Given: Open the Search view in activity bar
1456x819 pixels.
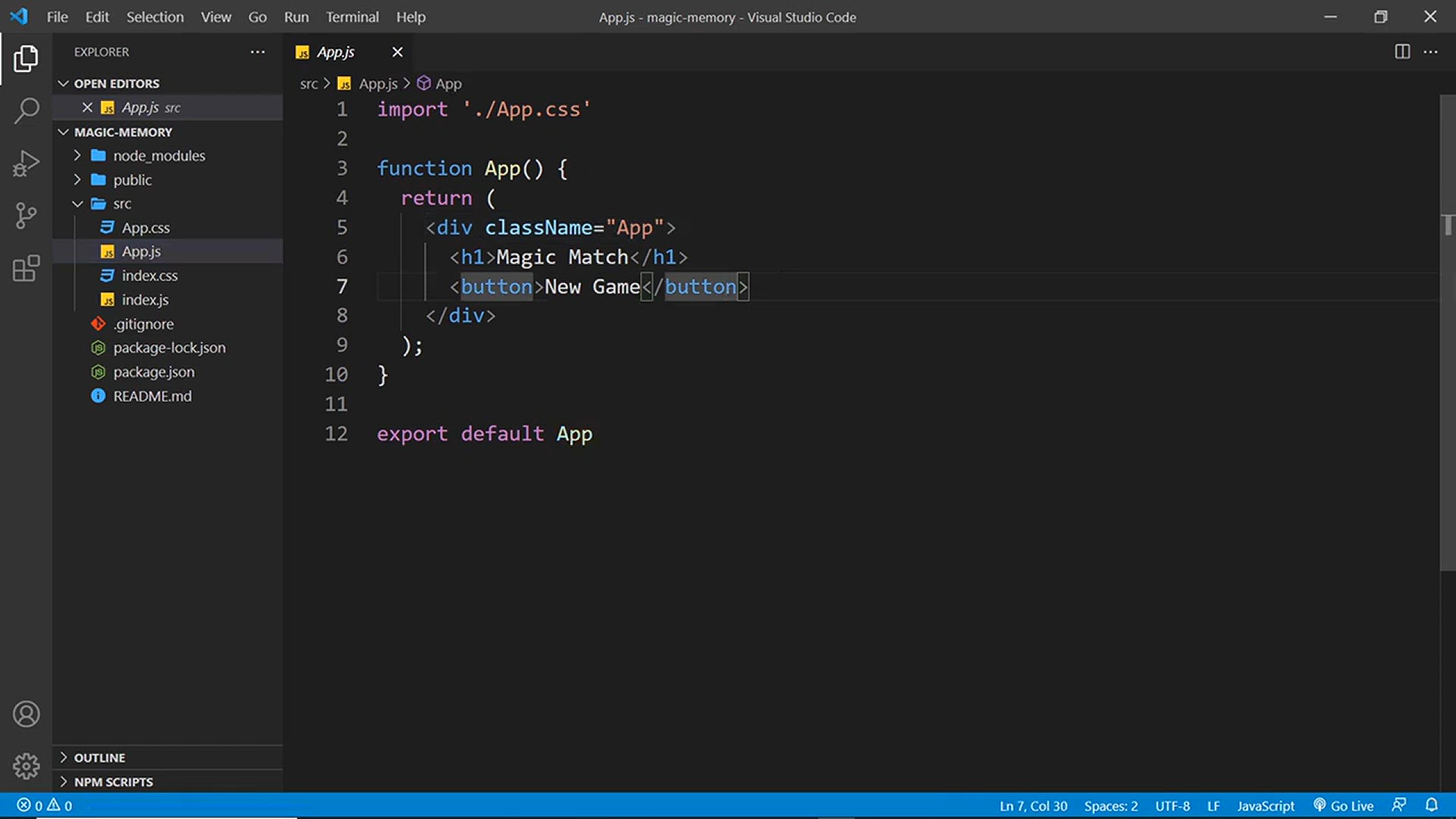Looking at the screenshot, I should tap(26, 111).
